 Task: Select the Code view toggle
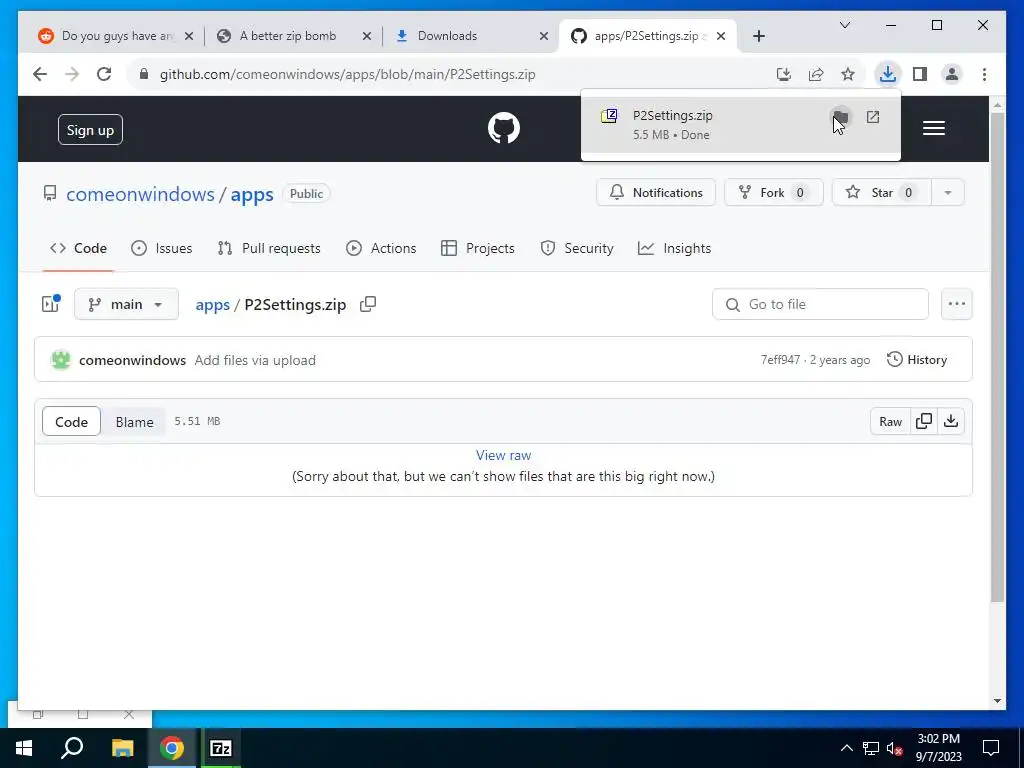(71, 422)
